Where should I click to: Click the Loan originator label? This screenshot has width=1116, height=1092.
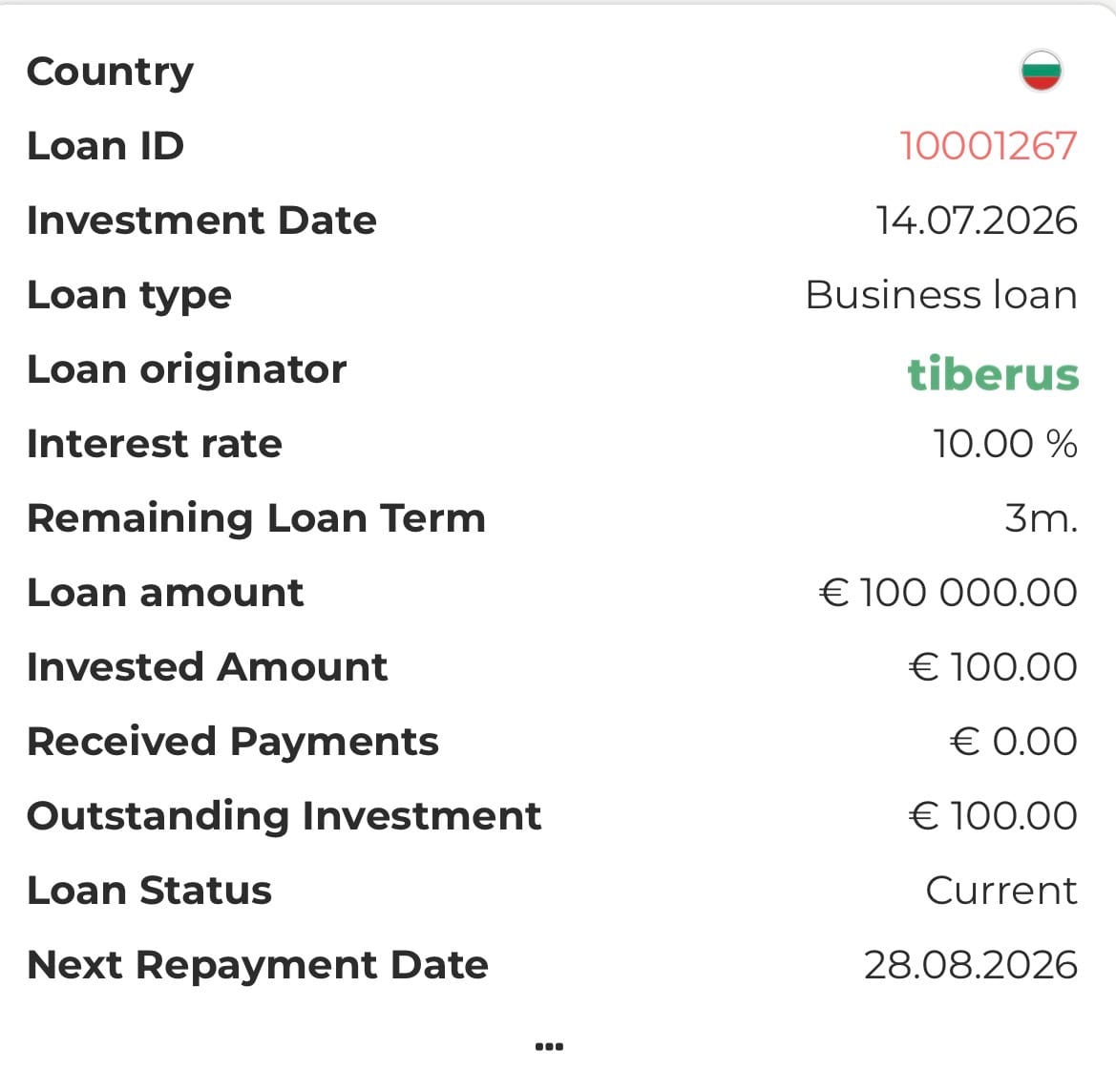(186, 370)
